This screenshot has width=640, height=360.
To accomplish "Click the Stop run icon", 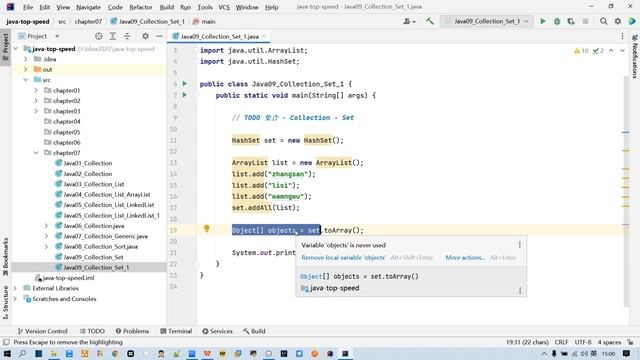I will [x=585, y=21].
